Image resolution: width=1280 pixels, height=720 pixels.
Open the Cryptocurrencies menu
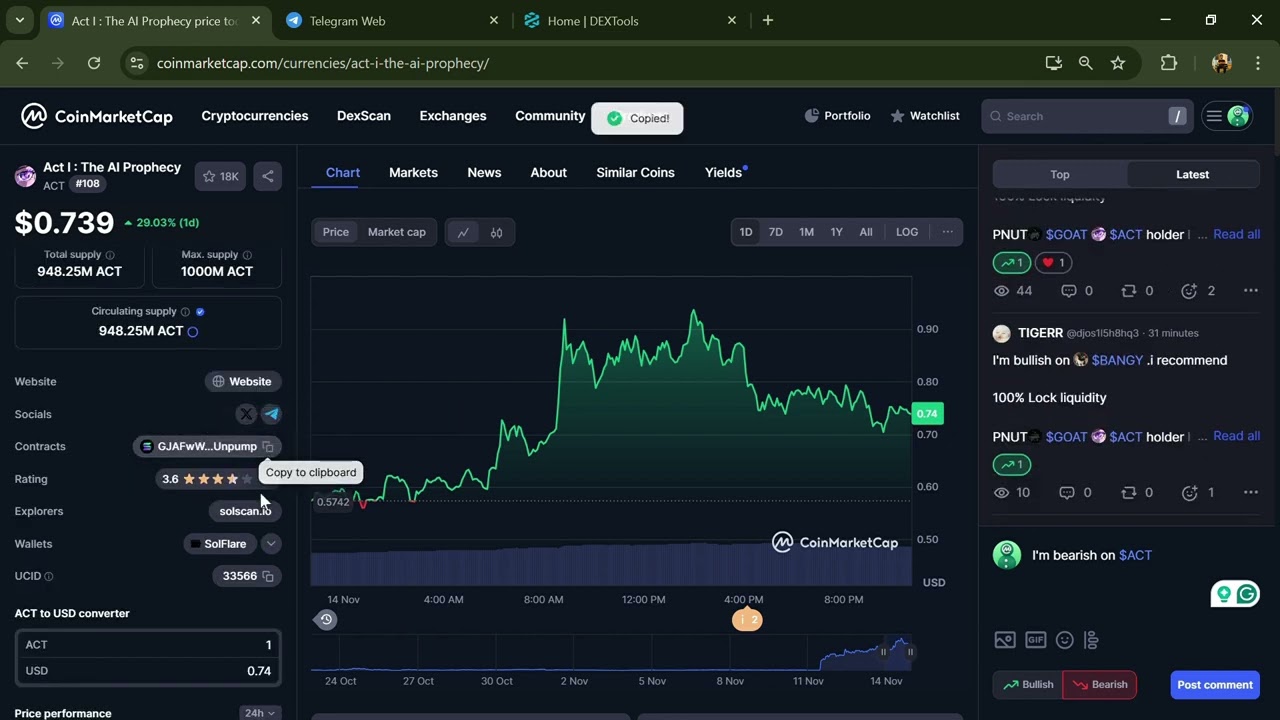(x=255, y=116)
